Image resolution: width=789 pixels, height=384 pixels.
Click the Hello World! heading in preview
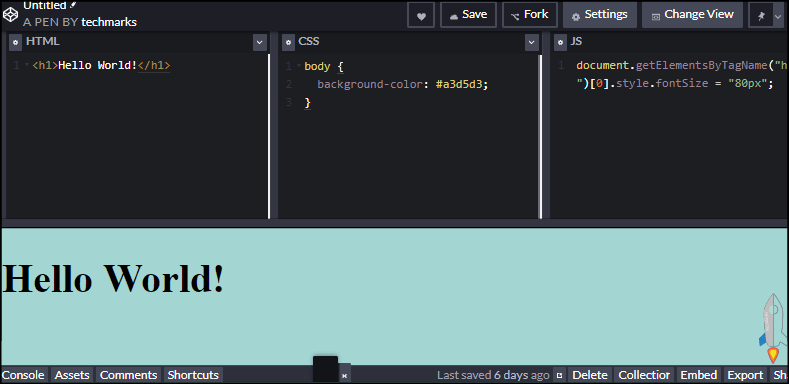(x=113, y=278)
